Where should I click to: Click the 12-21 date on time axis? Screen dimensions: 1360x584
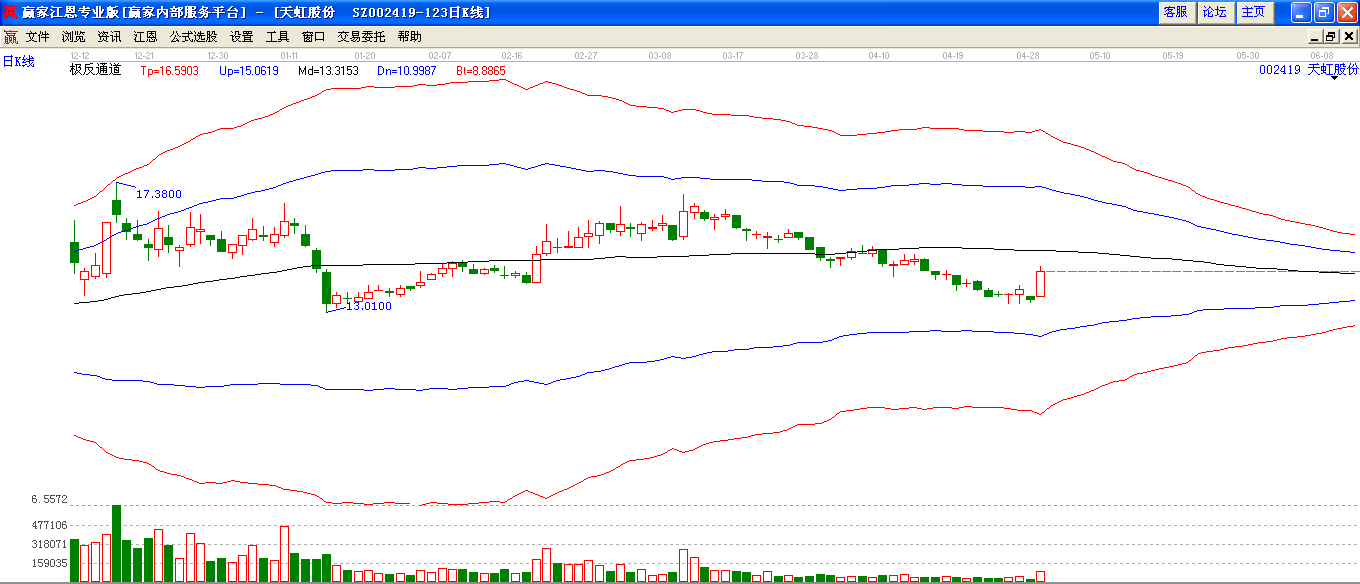coord(144,55)
